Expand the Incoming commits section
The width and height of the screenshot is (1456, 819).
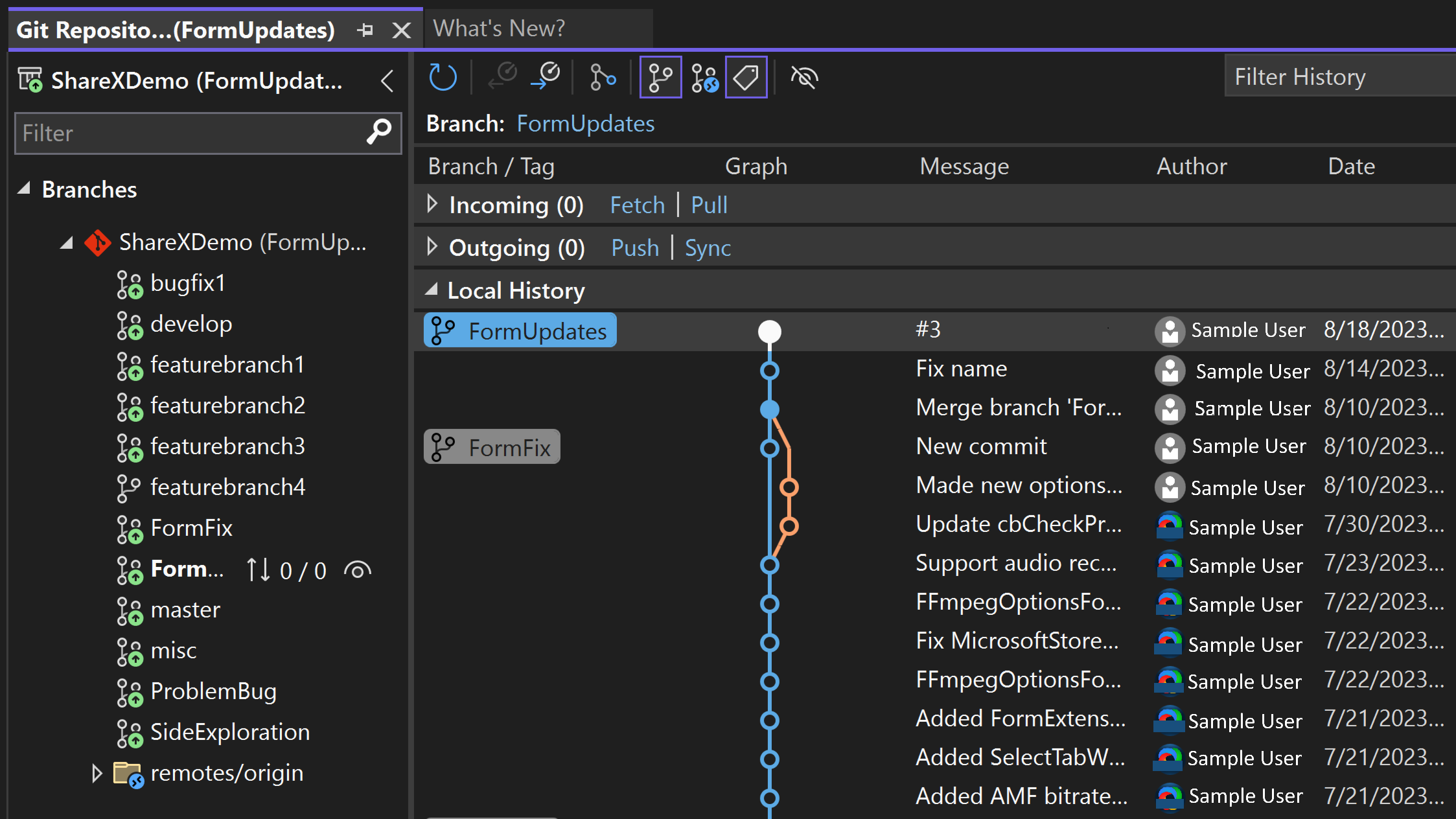click(x=431, y=204)
